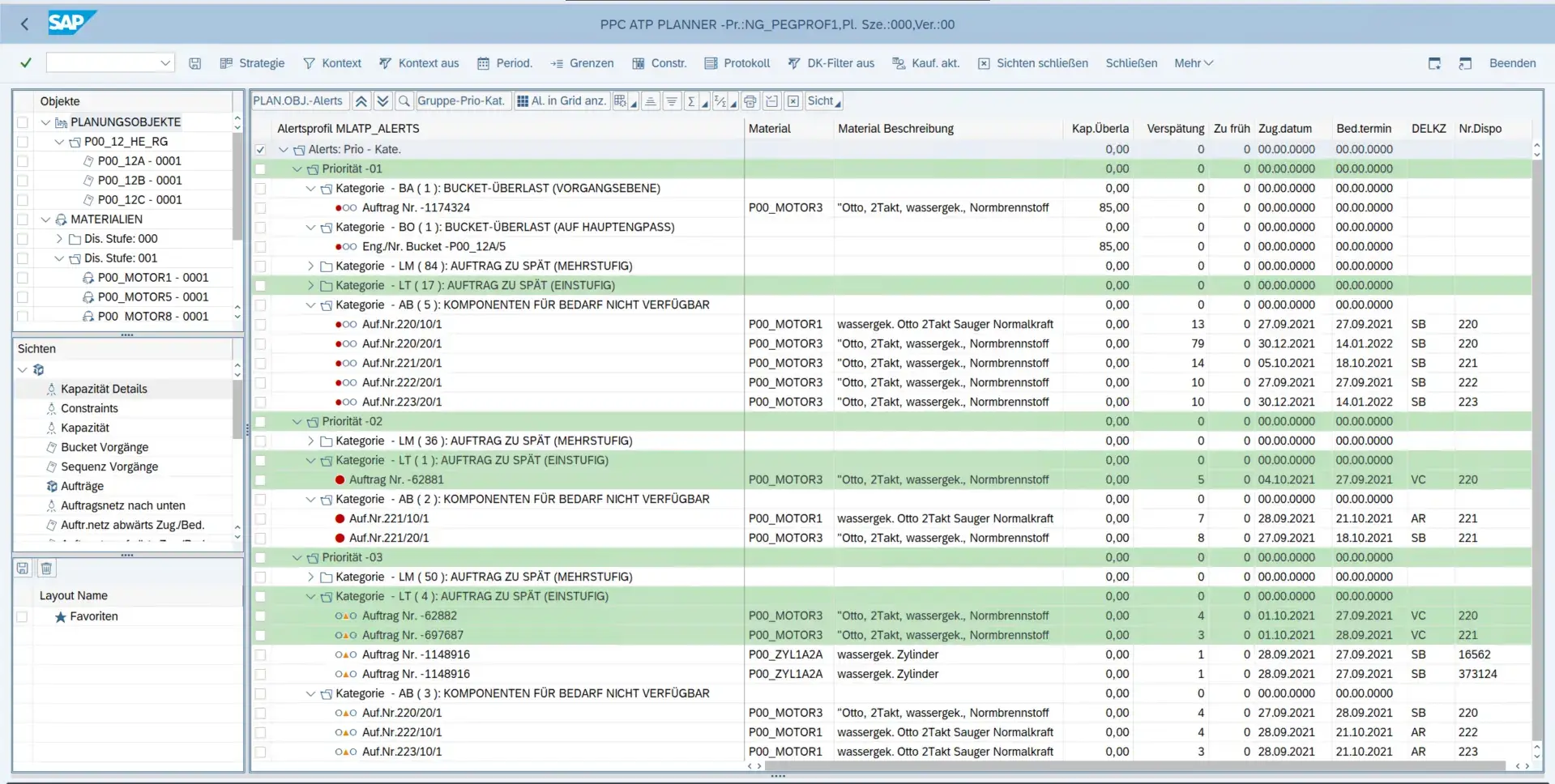Check the box for Auf.Nr.220/10/1 row
Viewport: 1555px width, 784px height.
tap(260, 325)
